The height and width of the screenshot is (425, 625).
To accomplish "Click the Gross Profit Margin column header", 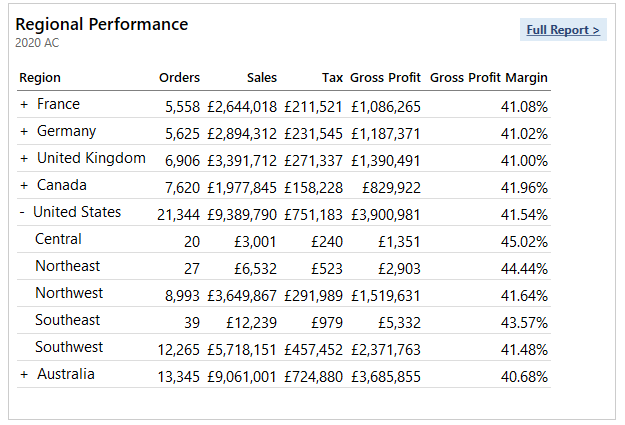I will pos(488,78).
